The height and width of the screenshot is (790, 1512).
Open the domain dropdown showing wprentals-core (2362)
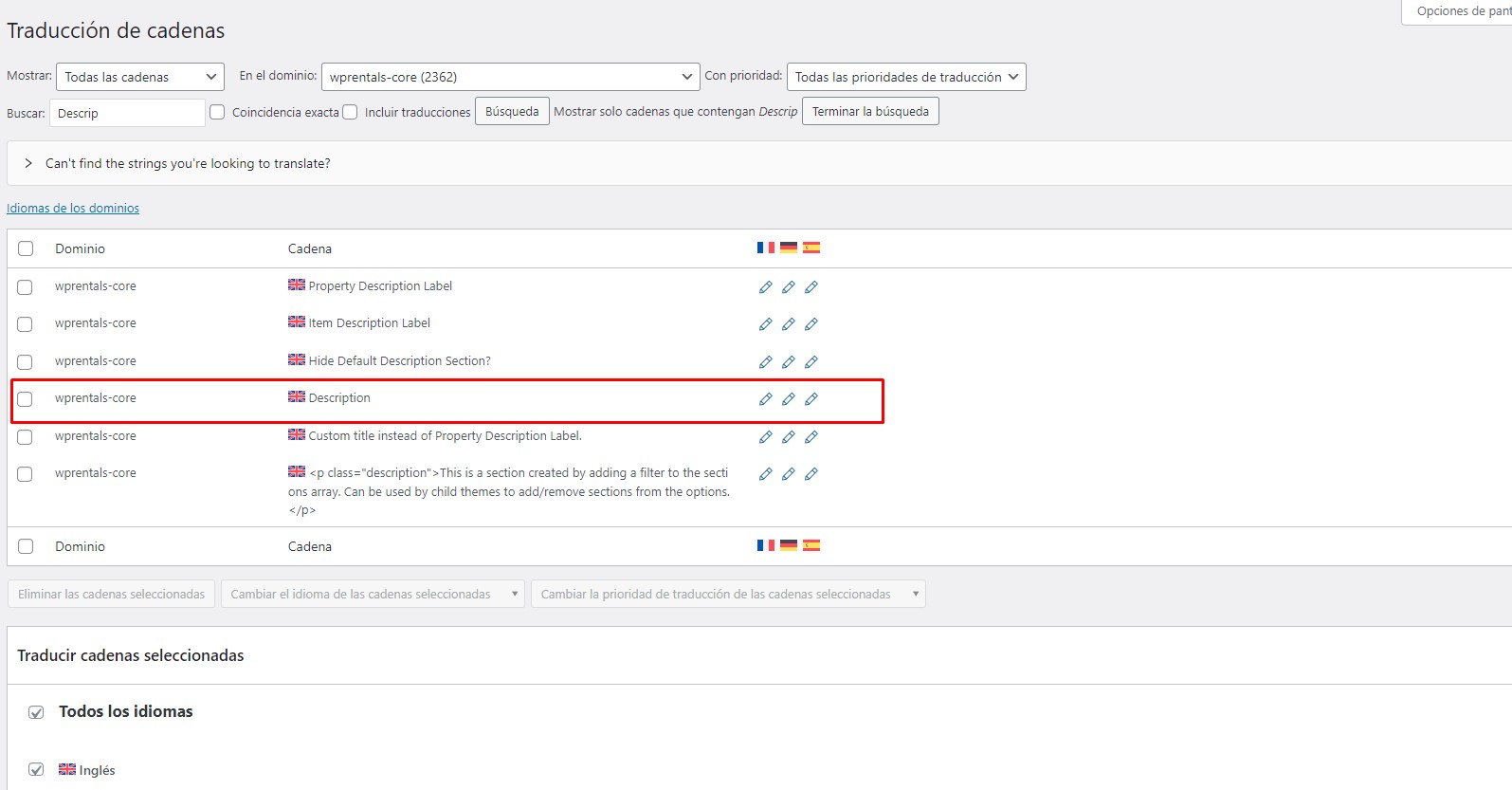[x=510, y=77]
